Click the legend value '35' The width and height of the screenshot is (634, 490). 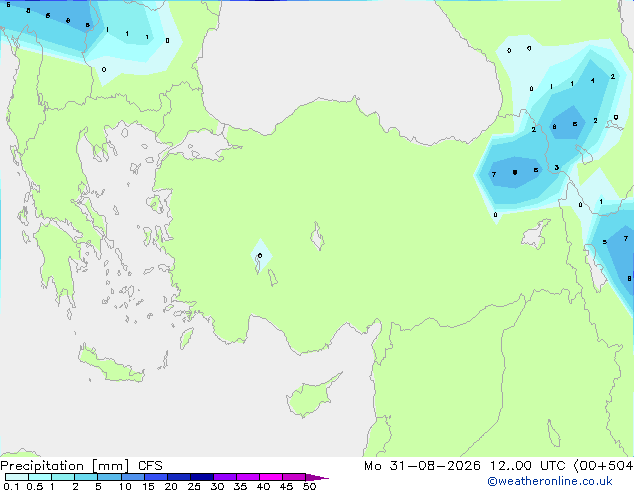[240, 486]
